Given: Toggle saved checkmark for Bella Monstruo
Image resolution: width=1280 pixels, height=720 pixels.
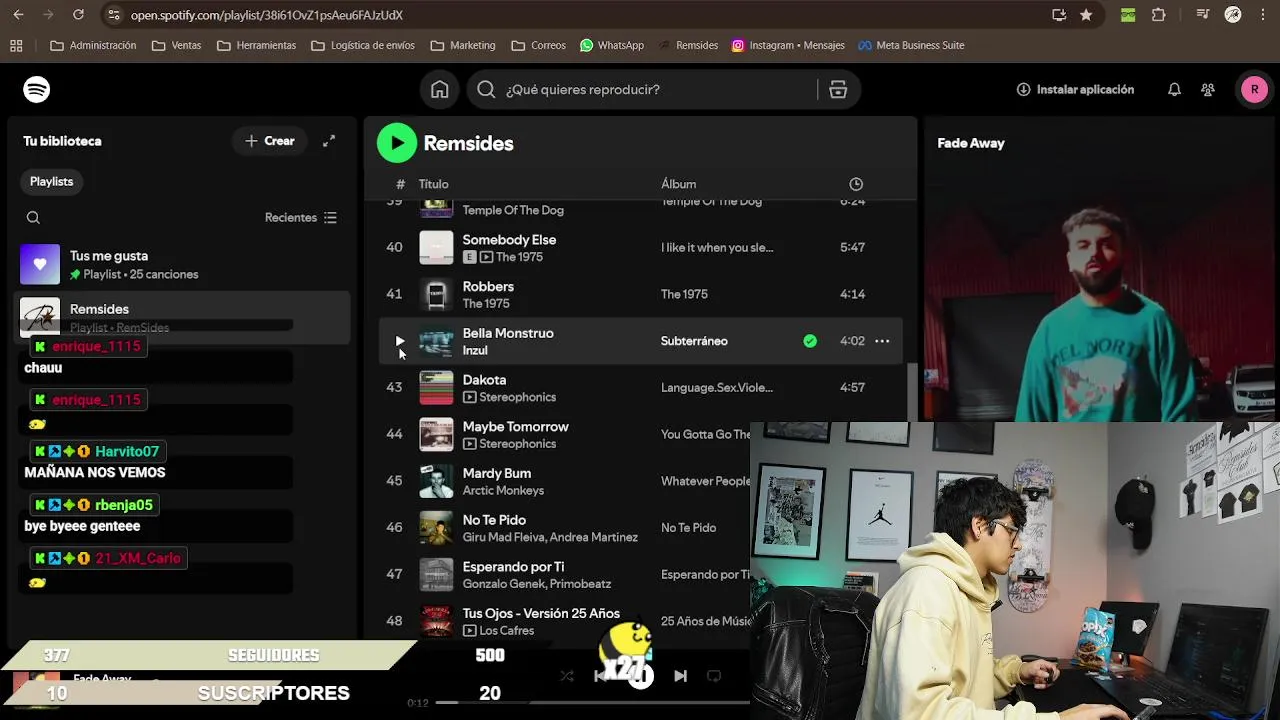Looking at the screenshot, I should click(x=810, y=341).
